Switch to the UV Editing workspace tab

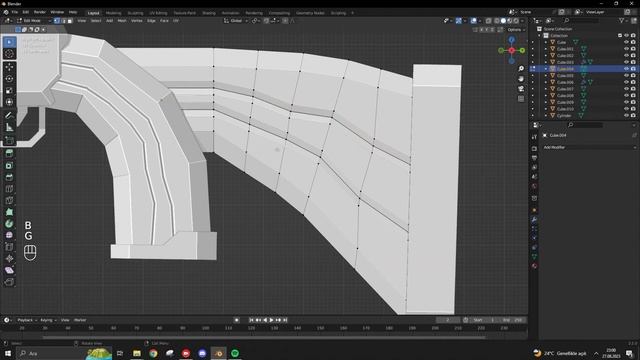pyautogui.click(x=158, y=13)
